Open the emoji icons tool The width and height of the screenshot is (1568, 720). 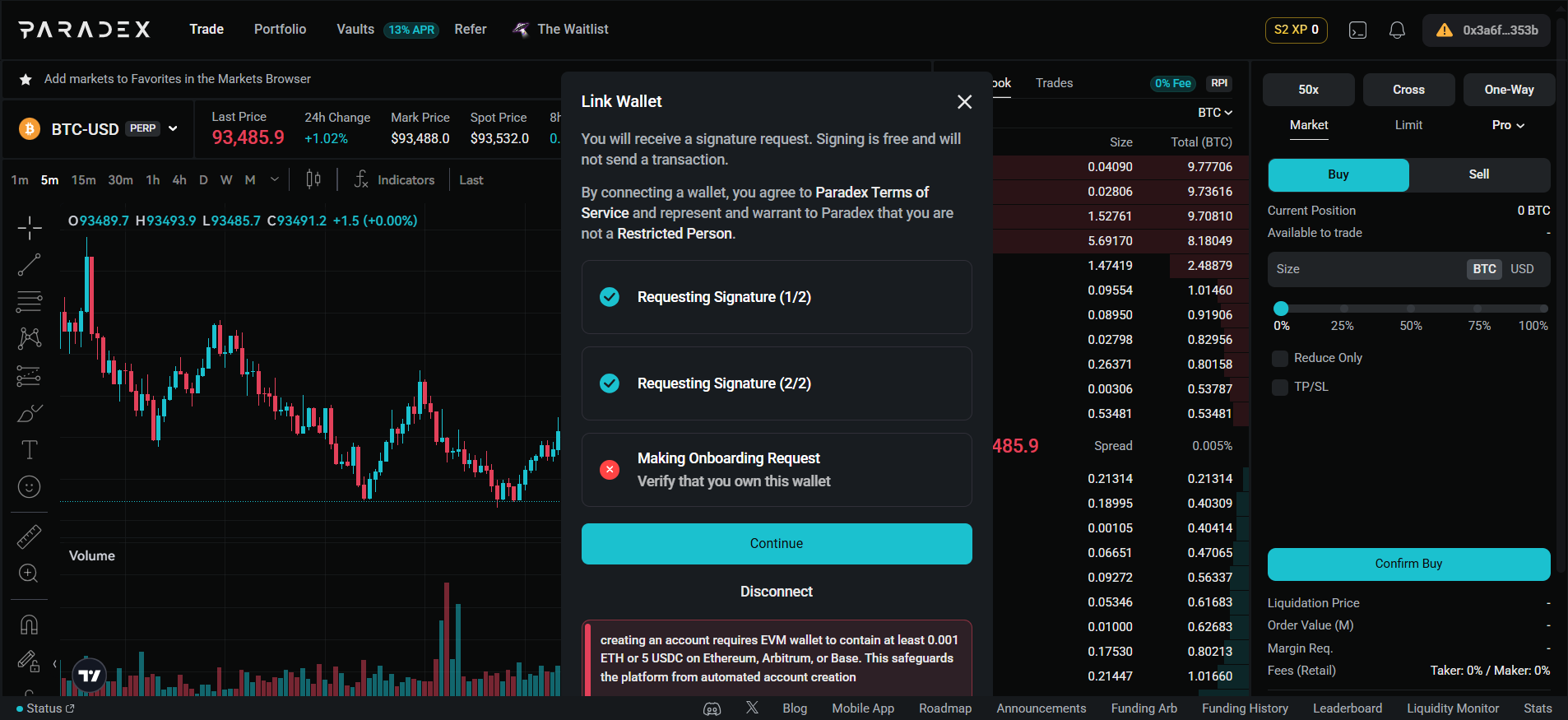tap(30, 487)
